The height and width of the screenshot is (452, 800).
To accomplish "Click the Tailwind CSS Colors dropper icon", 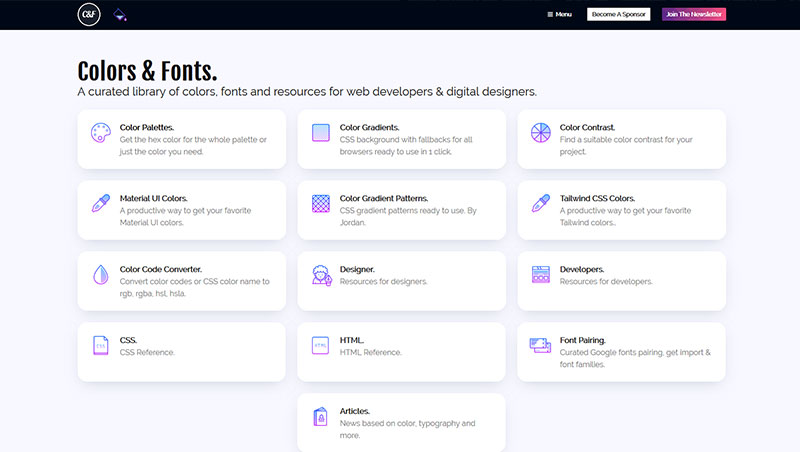I will pyautogui.click(x=541, y=204).
